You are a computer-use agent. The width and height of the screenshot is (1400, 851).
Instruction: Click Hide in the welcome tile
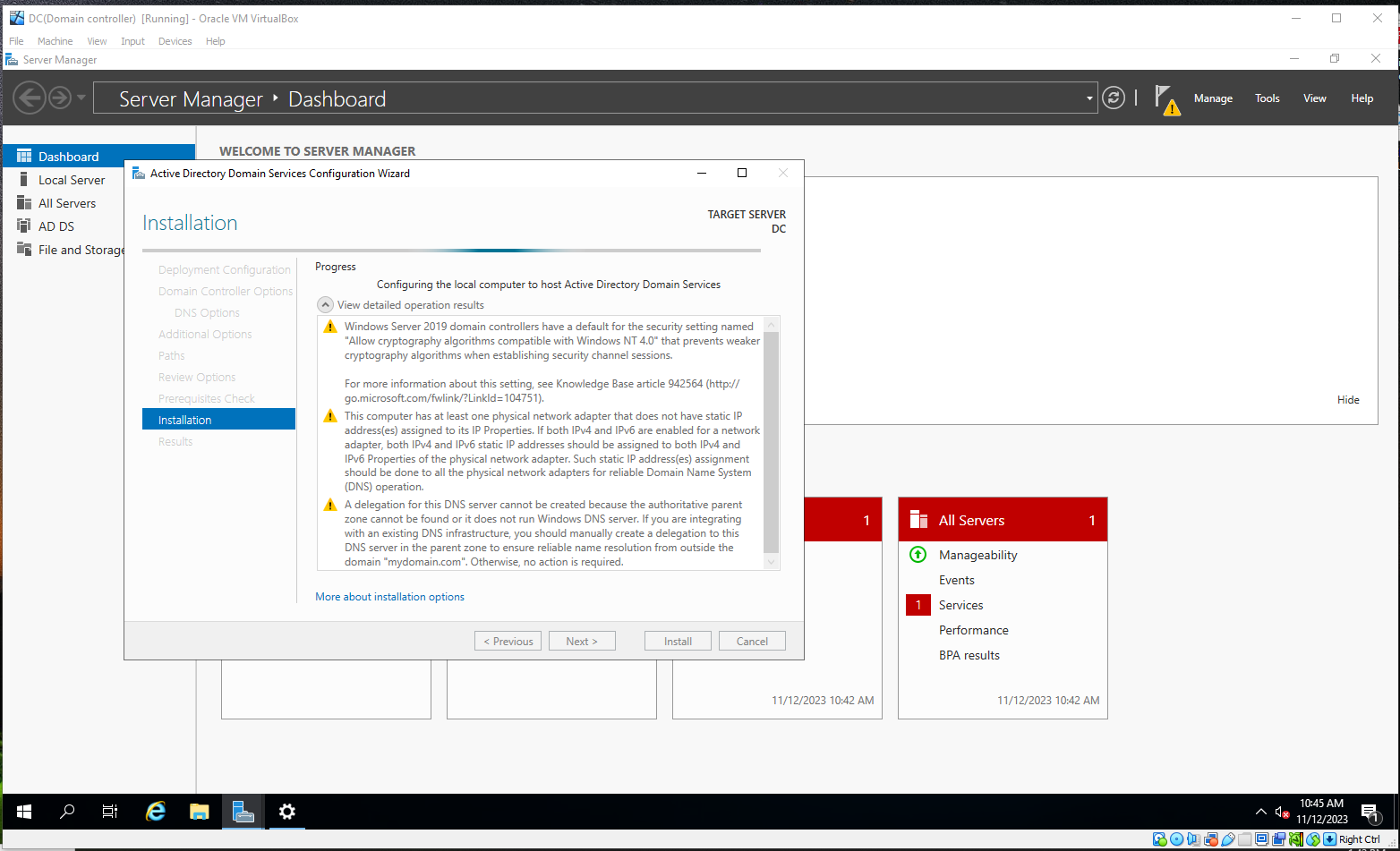pos(1348,400)
